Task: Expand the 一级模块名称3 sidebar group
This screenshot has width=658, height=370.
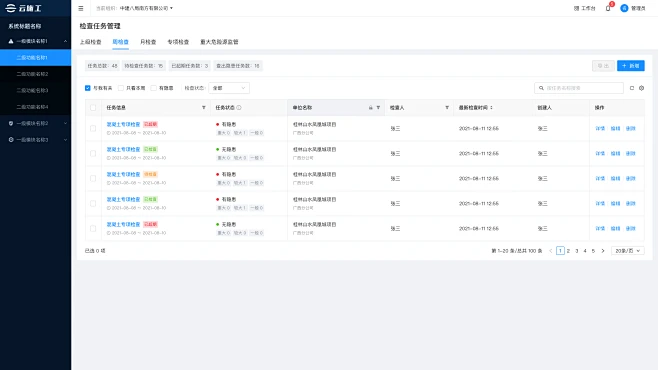Action: (x=65, y=140)
